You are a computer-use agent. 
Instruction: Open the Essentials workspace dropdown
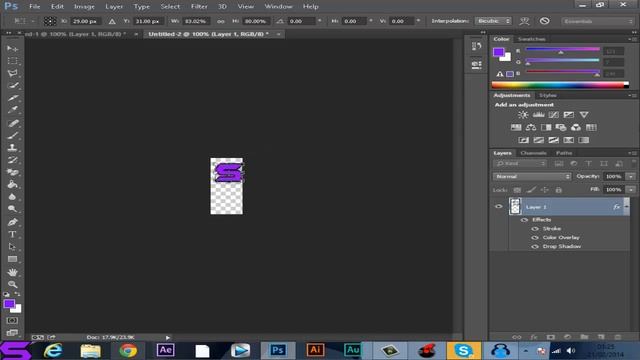pos(598,21)
